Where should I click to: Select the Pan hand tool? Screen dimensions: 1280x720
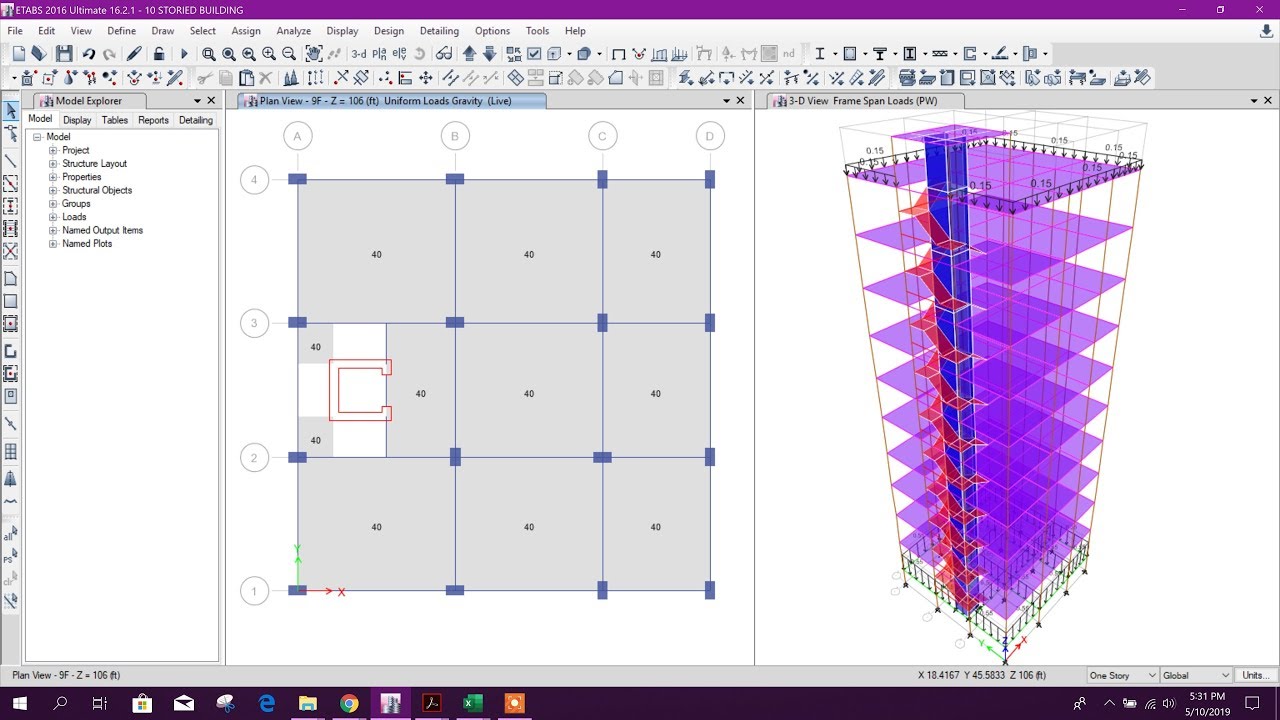tap(312, 53)
